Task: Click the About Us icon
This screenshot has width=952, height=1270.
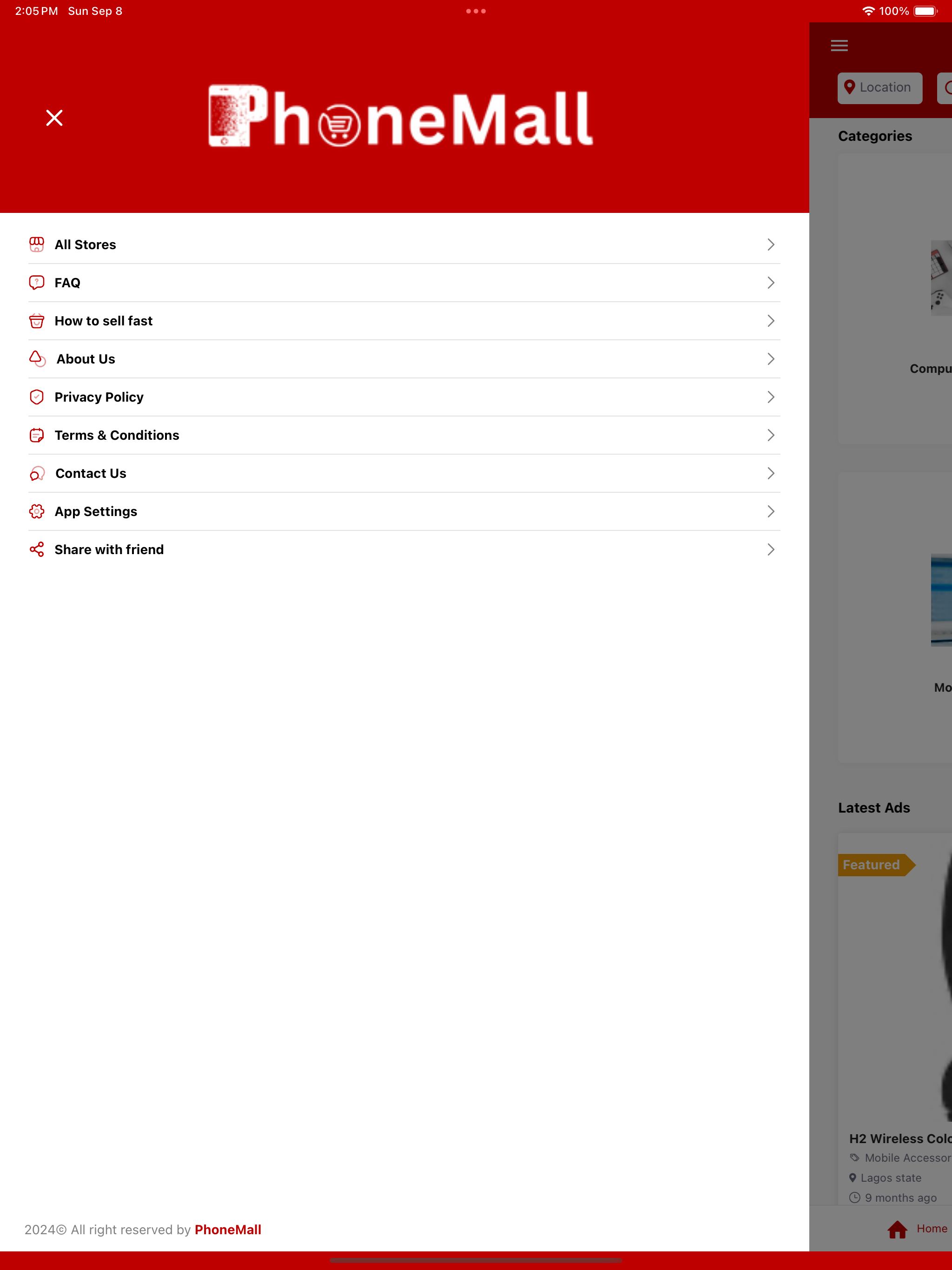Action: [x=37, y=359]
